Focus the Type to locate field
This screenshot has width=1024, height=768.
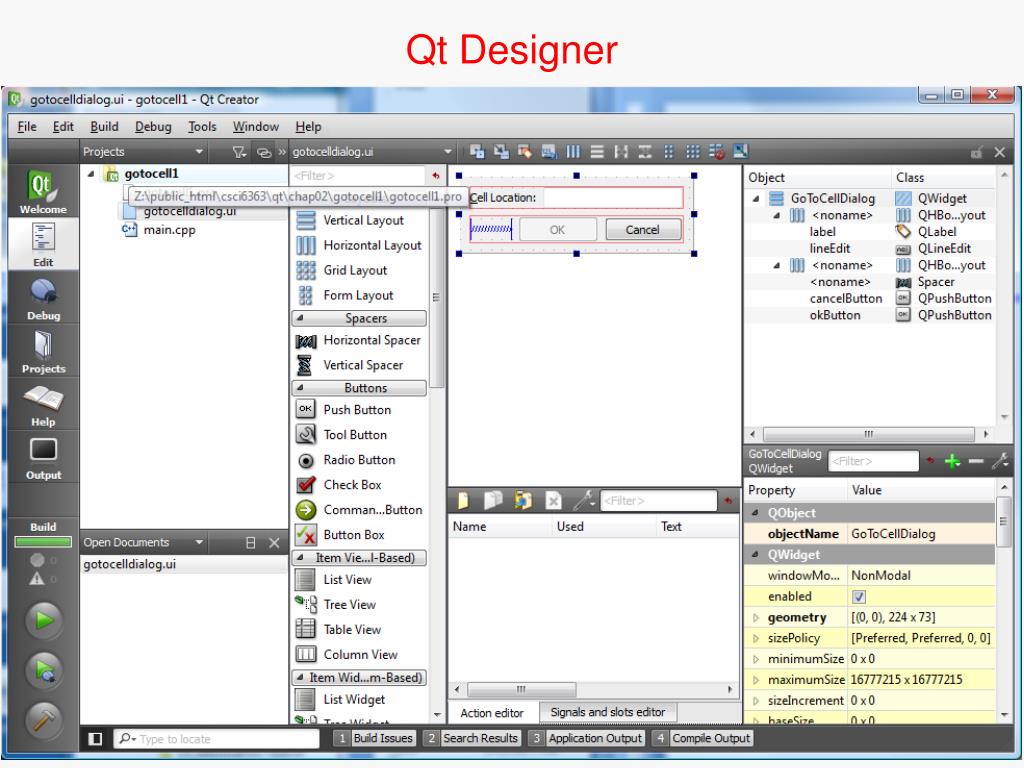click(217, 739)
